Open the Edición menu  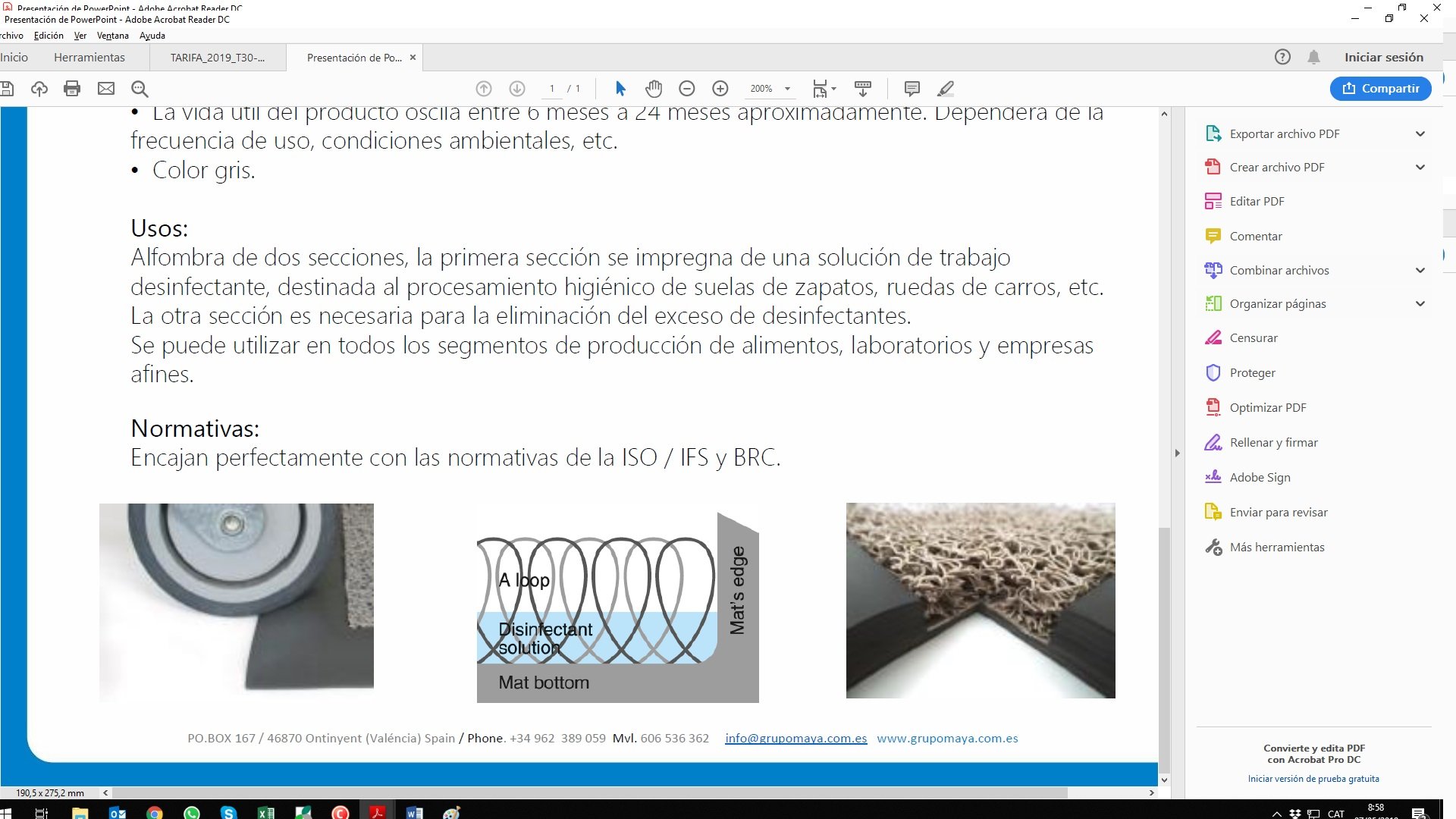pyautogui.click(x=49, y=36)
